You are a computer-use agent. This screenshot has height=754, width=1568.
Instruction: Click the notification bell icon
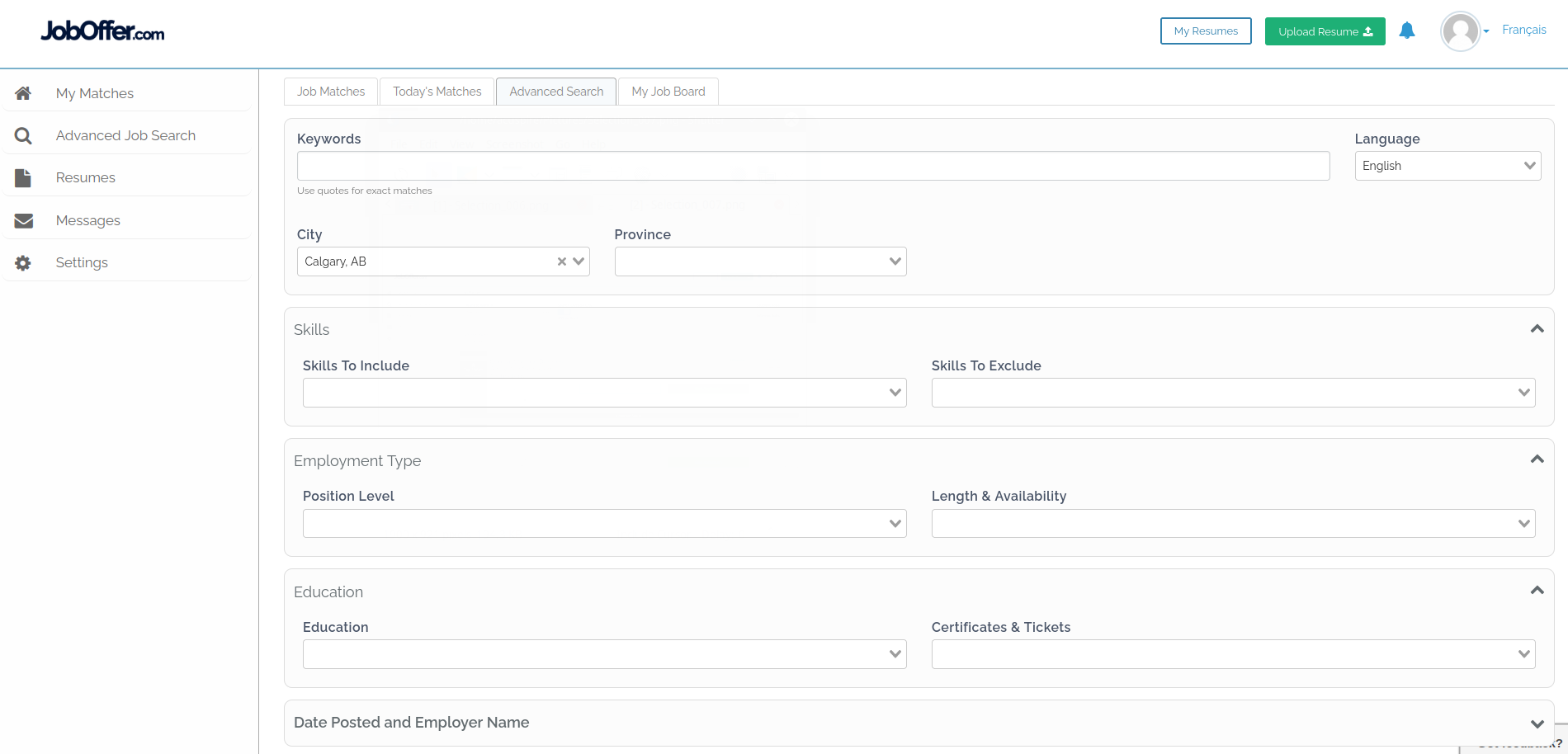point(1407,31)
